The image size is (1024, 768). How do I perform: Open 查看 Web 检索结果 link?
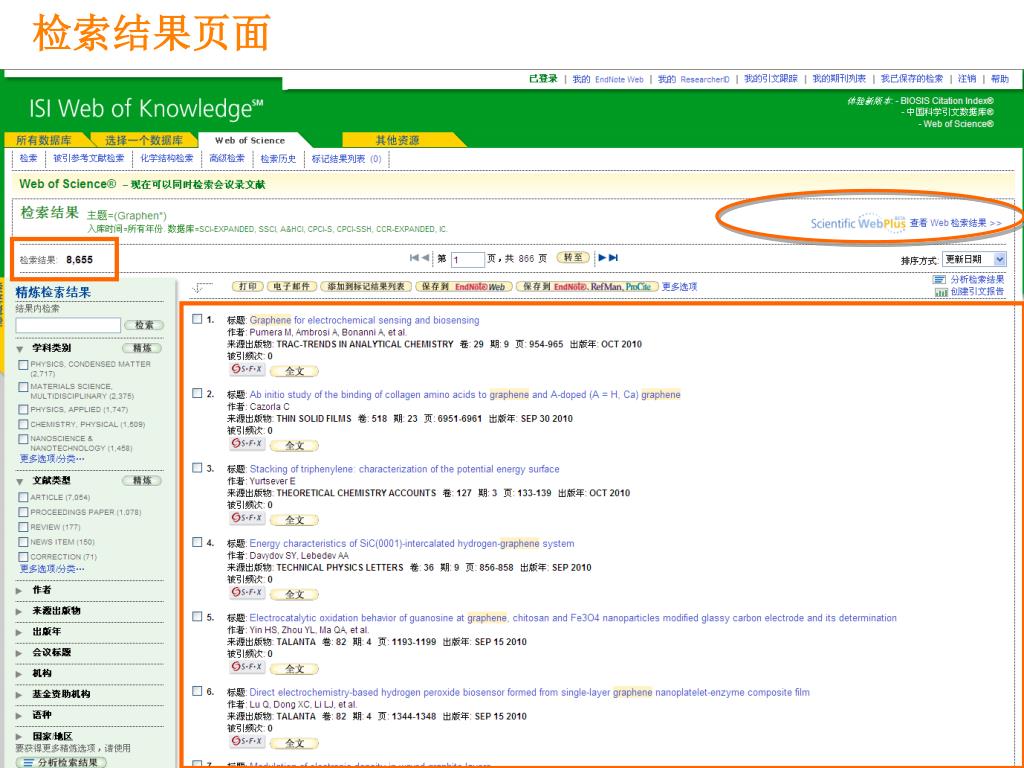(955, 223)
